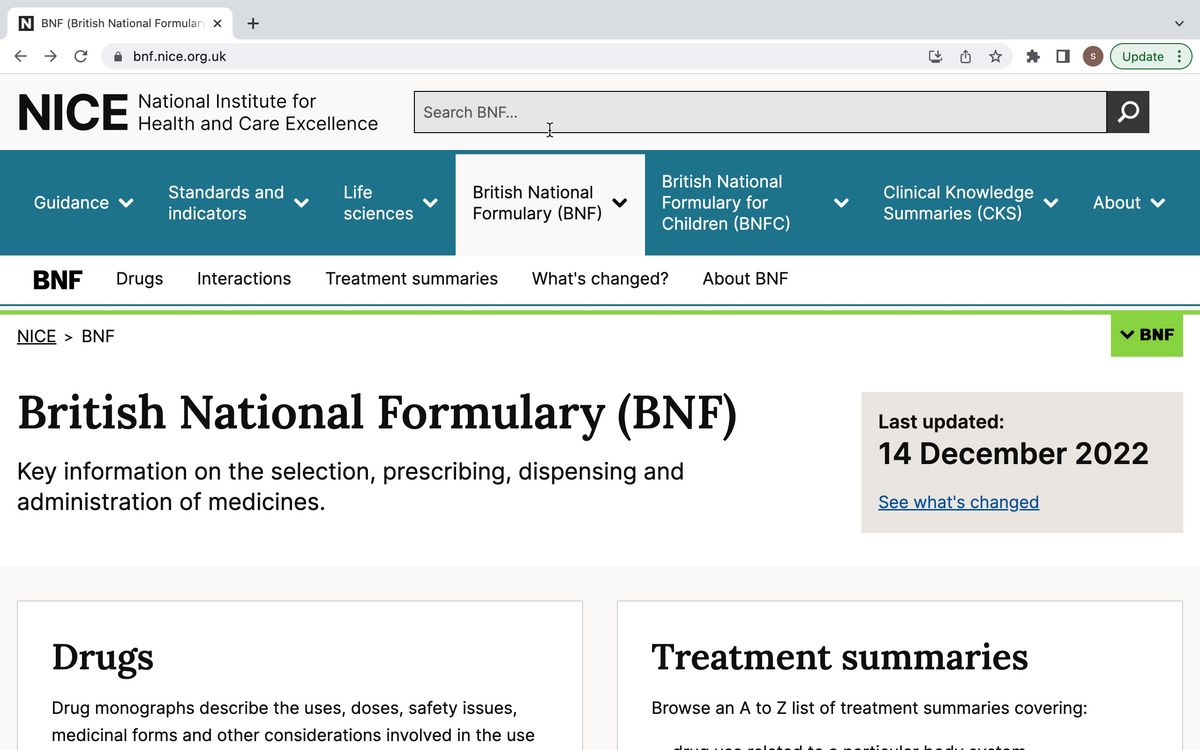This screenshot has height=750, width=1200.
Task: Click the Drugs card heading
Action: tap(103, 657)
